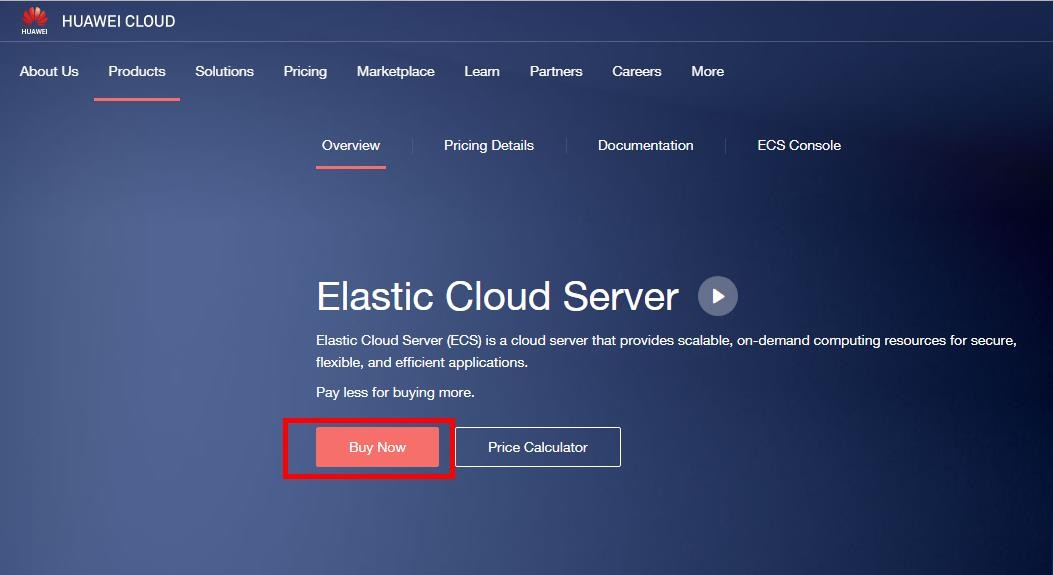Open the Solutions menu
1053x575 pixels.
tap(224, 71)
